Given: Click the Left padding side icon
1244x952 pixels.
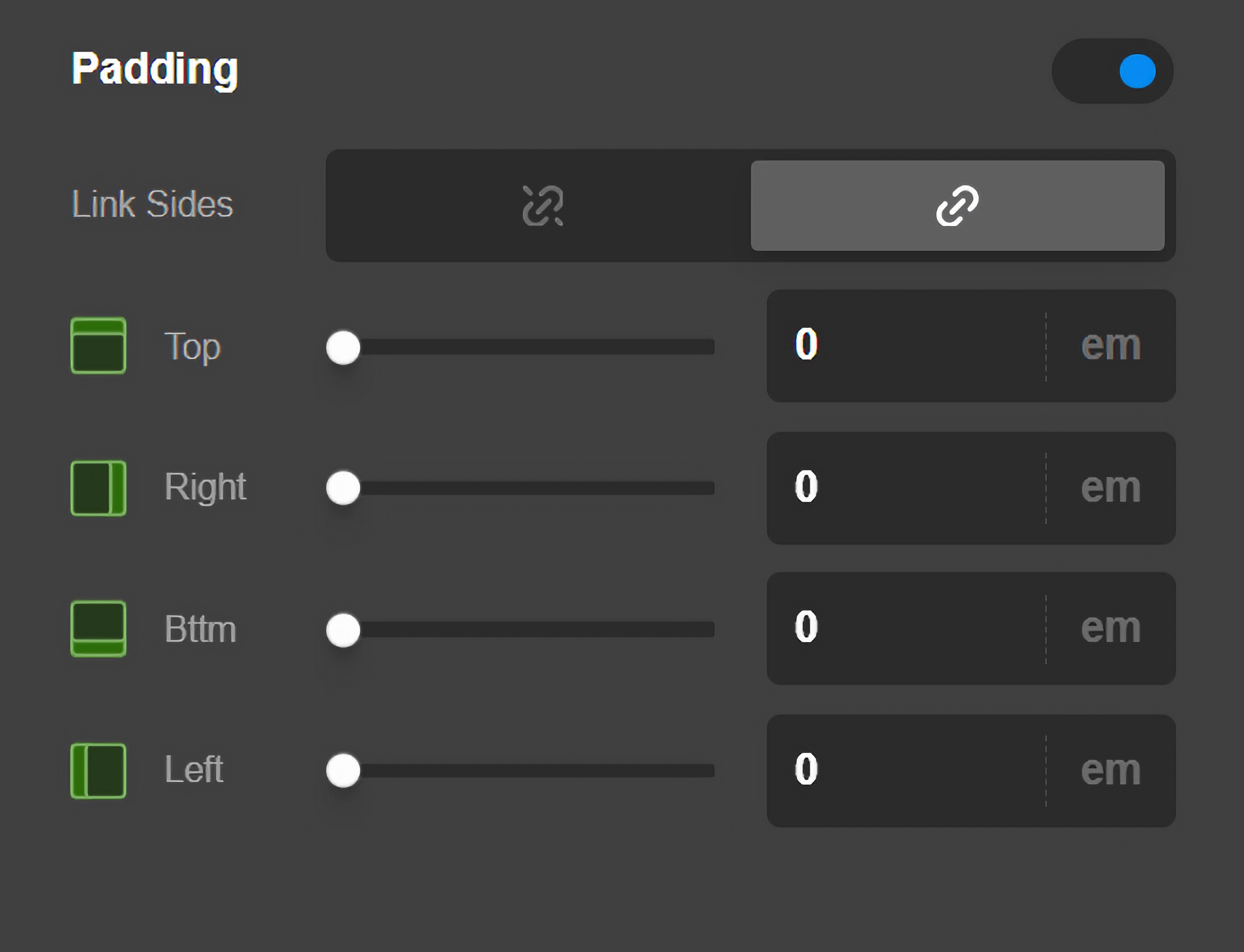Looking at the screenshot, I should point(98,771).
